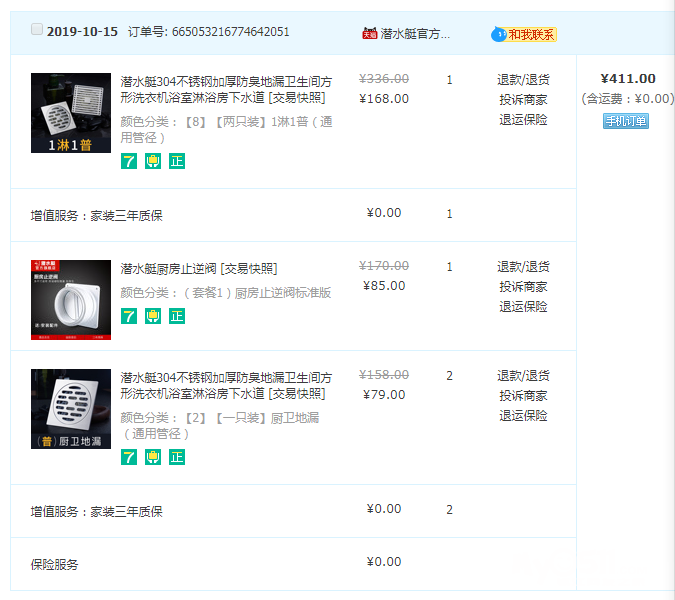Open the 厨房止逆阀 product thumbnail
The width and height of the screenshot is (675, 600).
click(x=71, y=300)
